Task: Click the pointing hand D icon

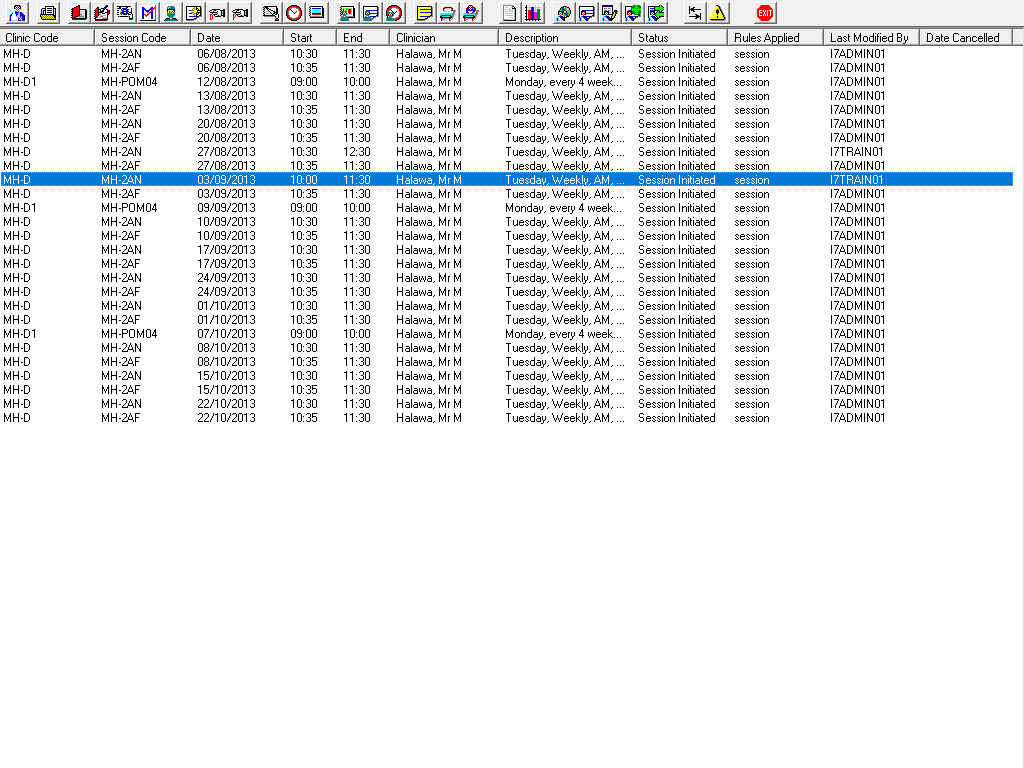Action: click(x=217, y=12)
